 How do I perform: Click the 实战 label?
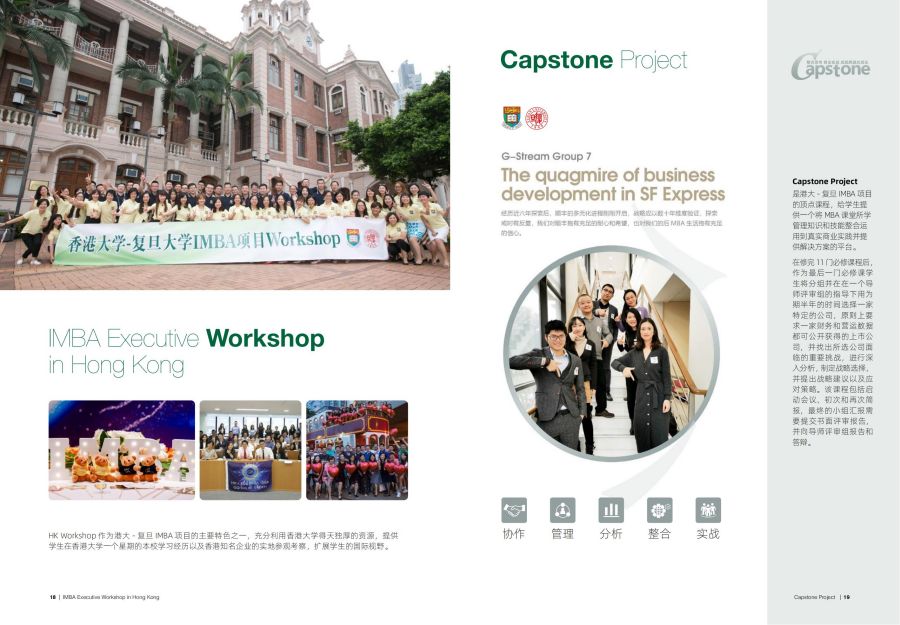tap(708, 534)
